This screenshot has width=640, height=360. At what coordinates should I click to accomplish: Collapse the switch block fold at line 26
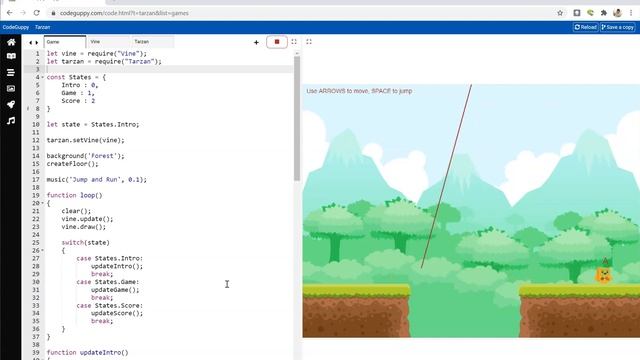click(x=42, y=250)
